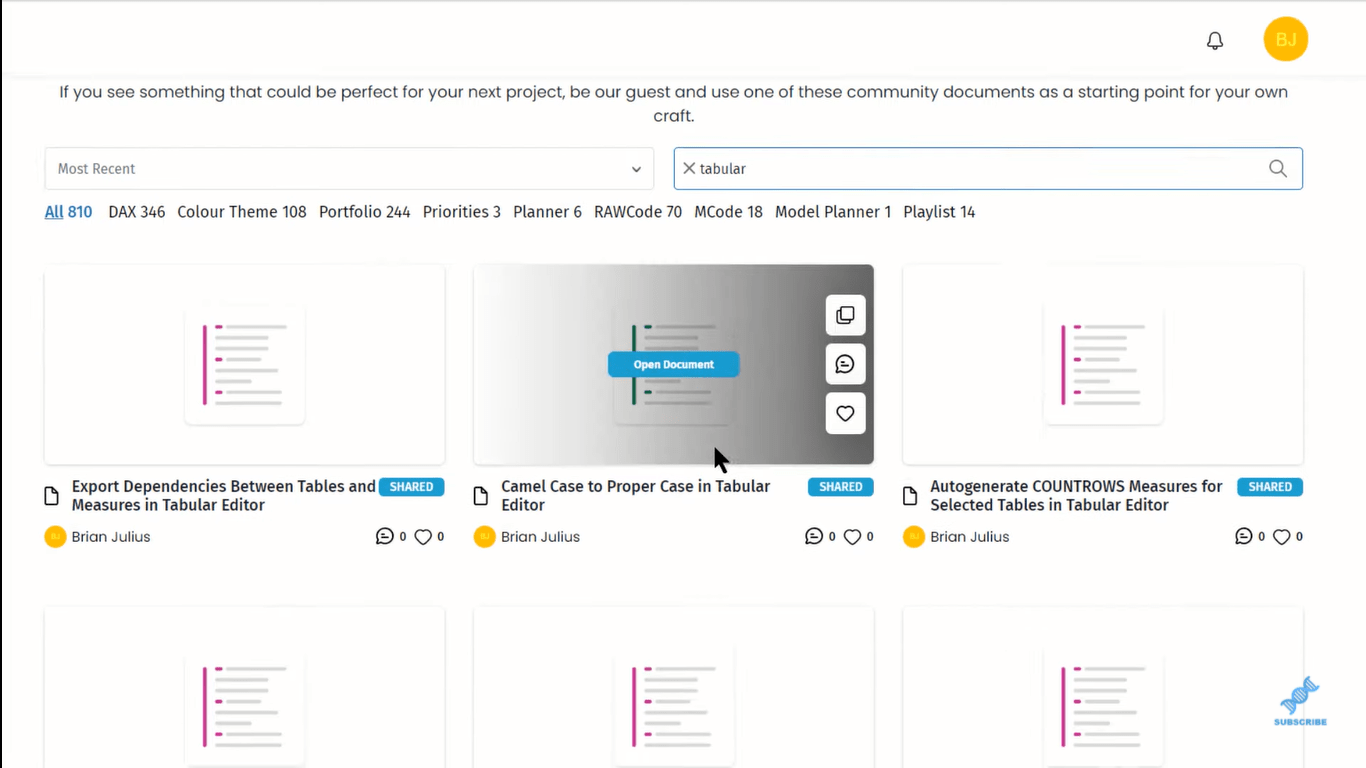1366x768 pixels.
Task: Select the DAX 346 filter tab
Action: click(136, 212)
